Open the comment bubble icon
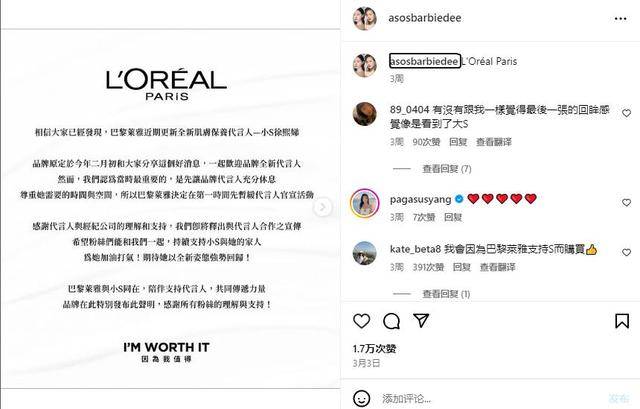 coord(391,321)
